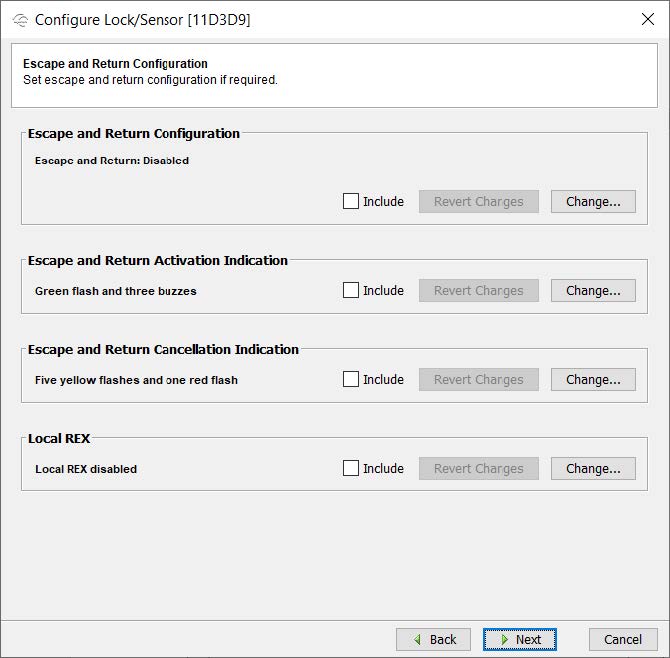Open Change for Escape and Return Configuration
The width and height of the screenshot is (670, 658).
pos(593,201)
